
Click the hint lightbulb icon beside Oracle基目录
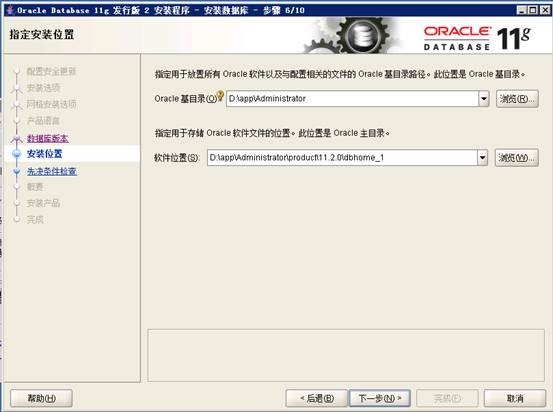[x=220, y=96]
